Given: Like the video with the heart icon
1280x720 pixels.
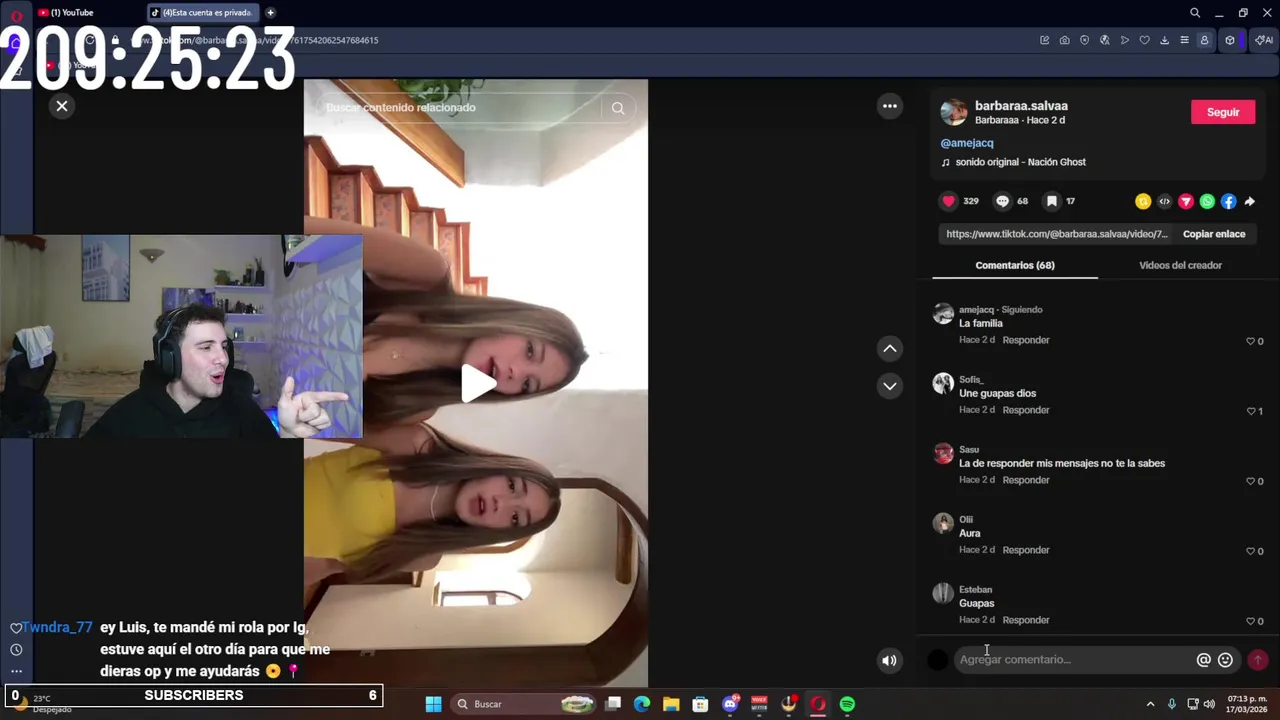Looking at the screenshot, I should [x=948, y=201].
